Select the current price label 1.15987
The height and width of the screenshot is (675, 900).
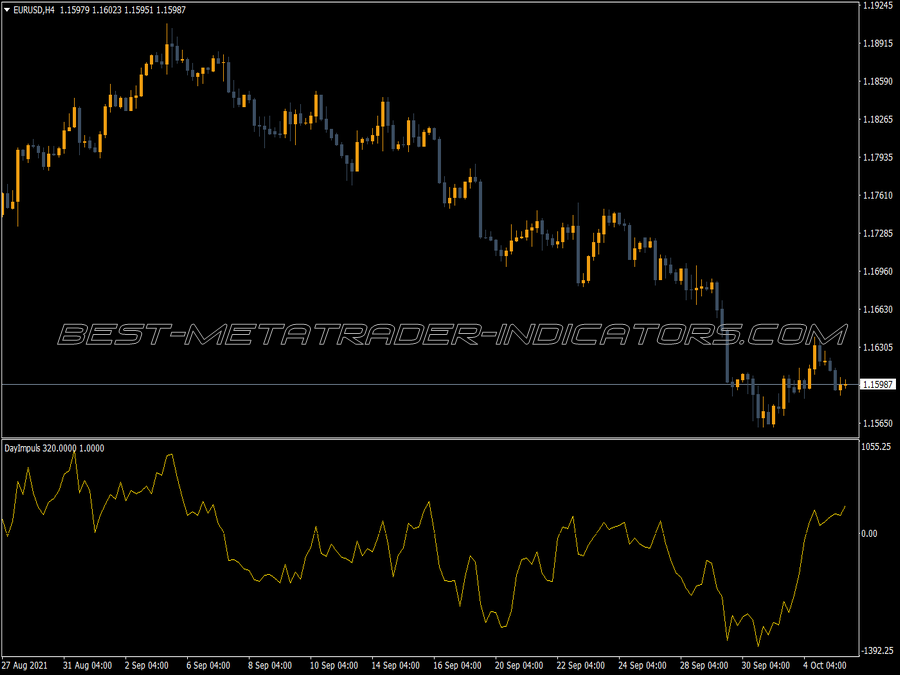coord(878,385)
